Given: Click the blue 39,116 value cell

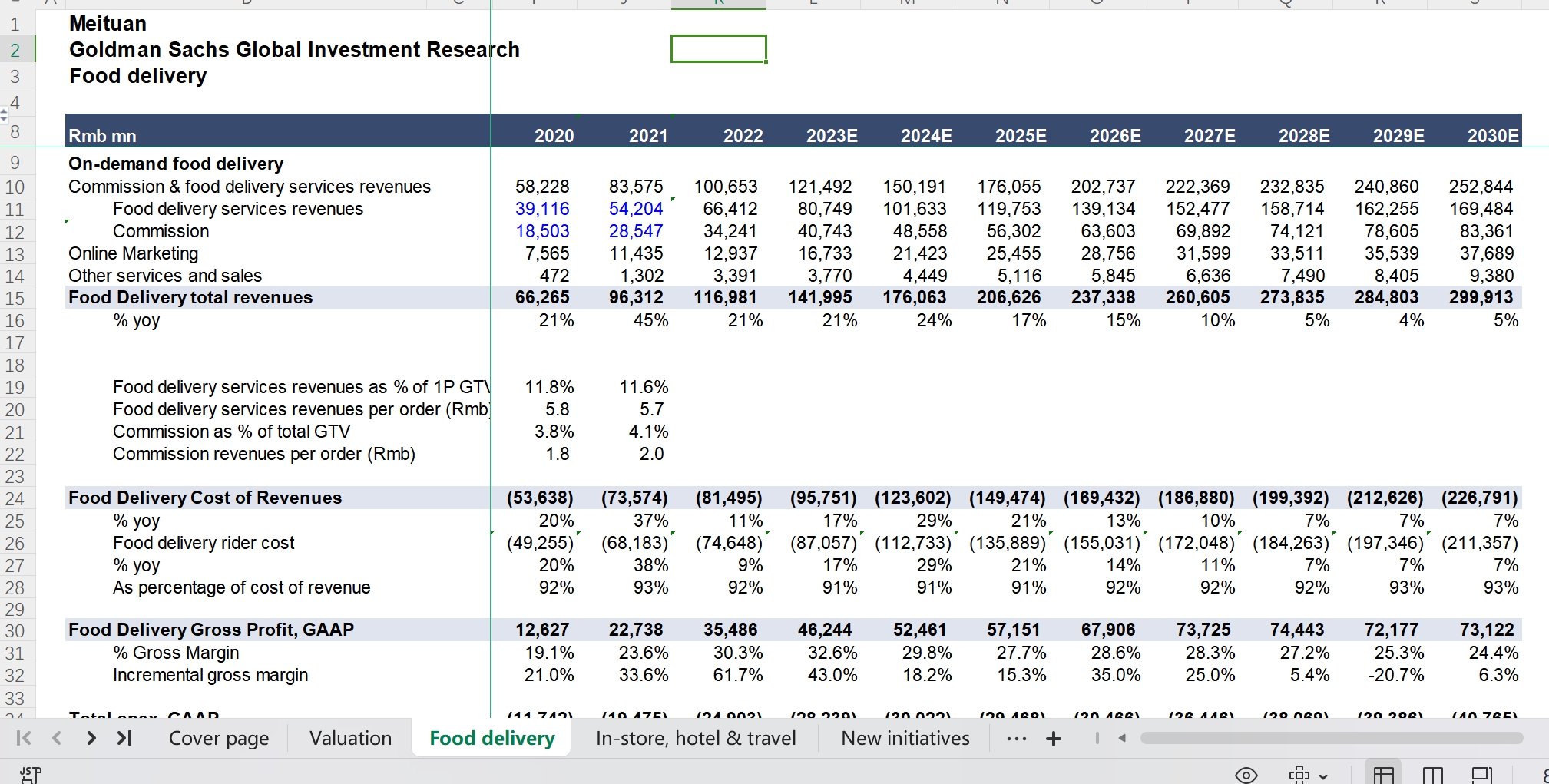Looking at the screenshot, I should click(542, 209).
